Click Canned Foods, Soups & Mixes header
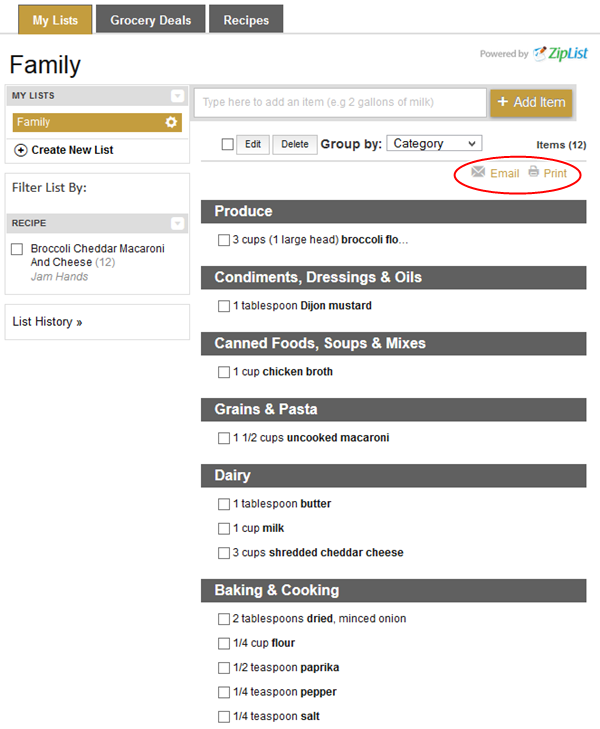This screenshot has width=600, height=729. click(x=394, y=344)
